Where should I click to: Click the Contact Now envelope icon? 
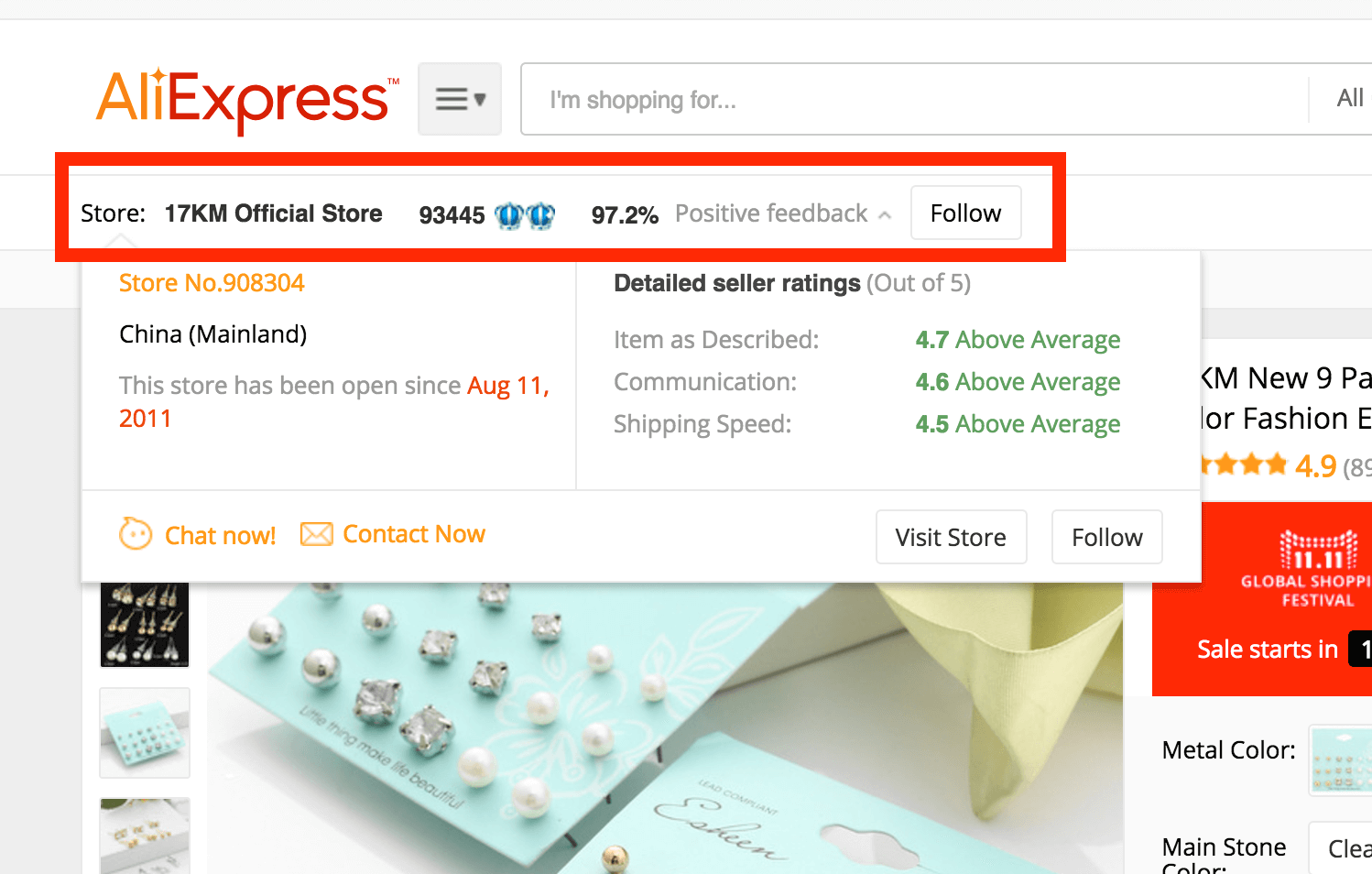tap(317, 534)
